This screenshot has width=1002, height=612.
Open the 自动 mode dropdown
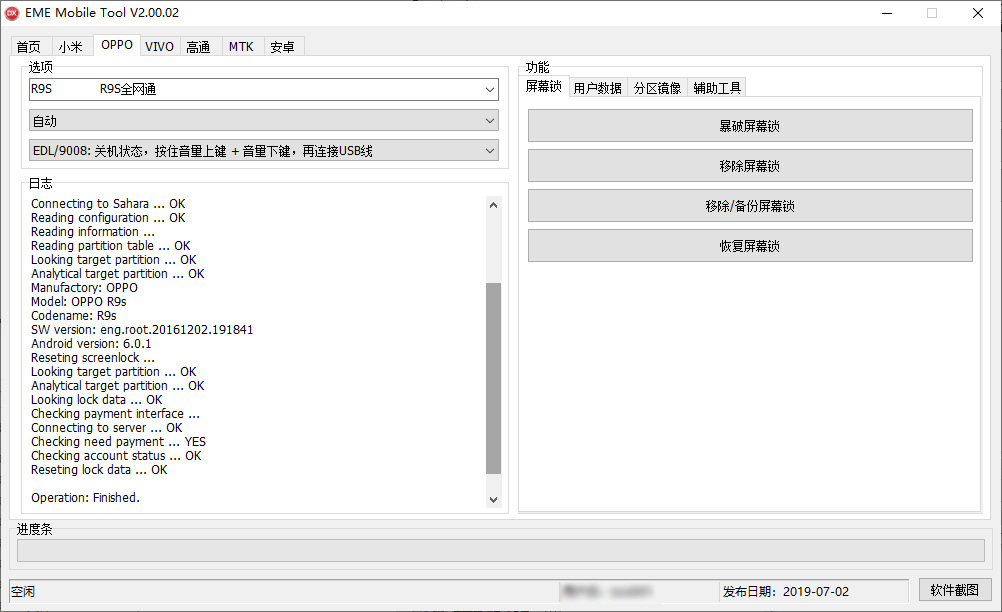pos(264,121)
